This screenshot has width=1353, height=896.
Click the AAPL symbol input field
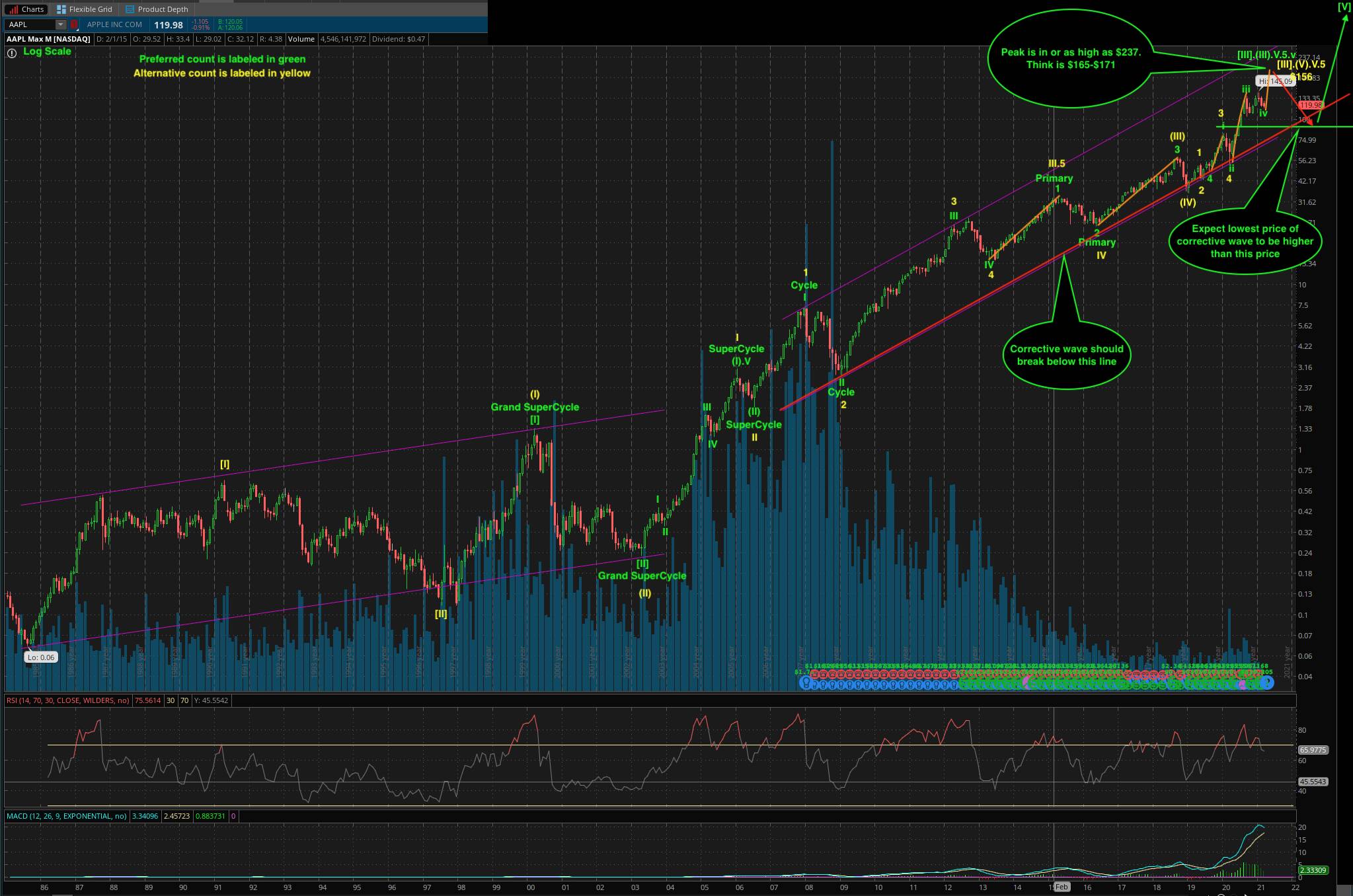[x=30, y=24]
